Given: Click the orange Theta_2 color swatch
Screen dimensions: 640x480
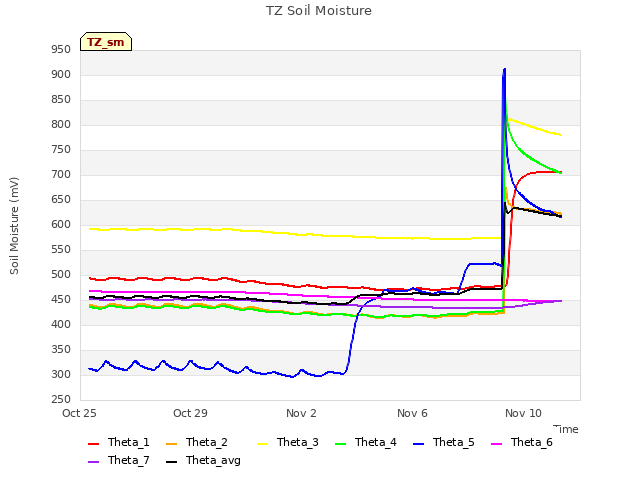Looking at the screenshot, I should (171, 444).
